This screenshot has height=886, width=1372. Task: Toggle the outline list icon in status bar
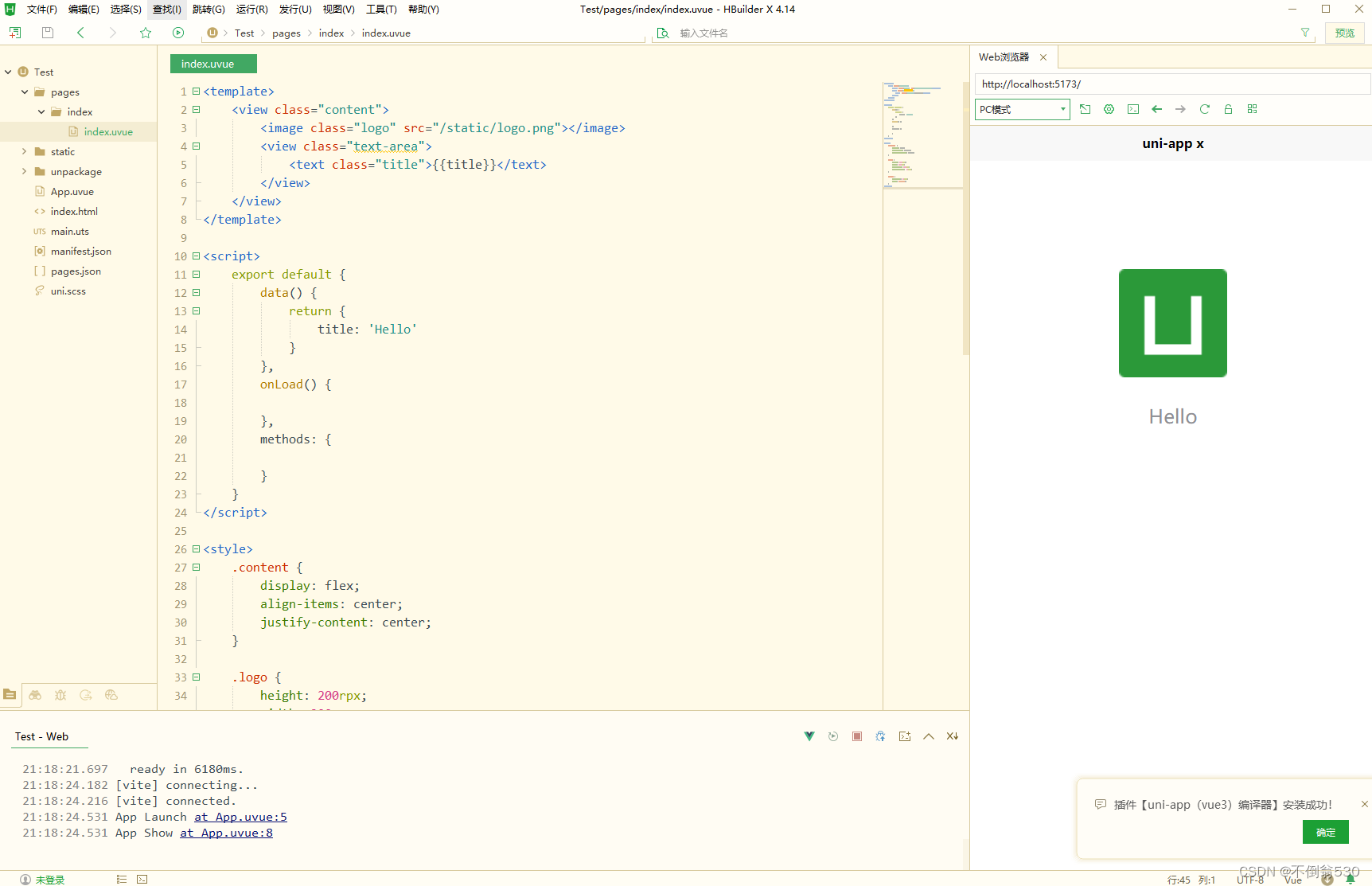pyautogui.click(x=122, y=880)
